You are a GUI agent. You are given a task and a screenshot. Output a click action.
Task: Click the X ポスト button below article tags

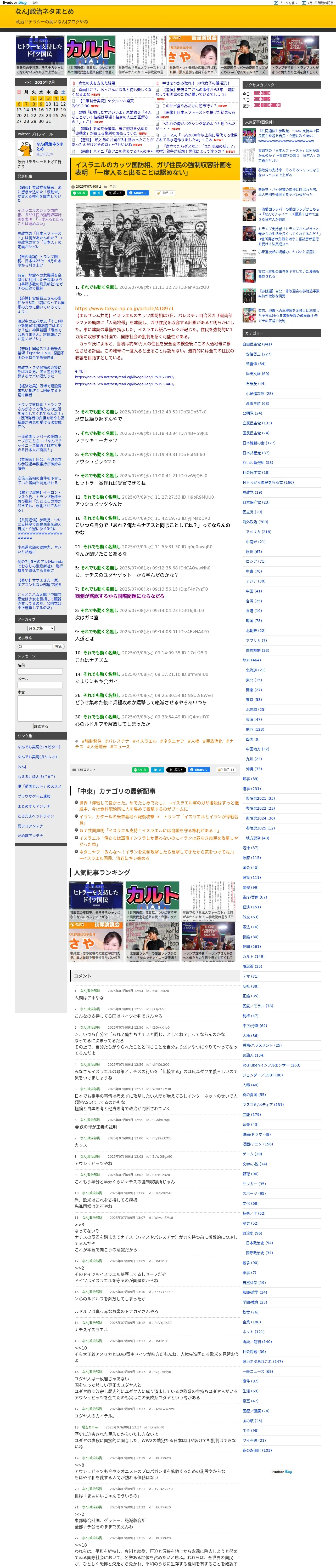coord(176,770)
